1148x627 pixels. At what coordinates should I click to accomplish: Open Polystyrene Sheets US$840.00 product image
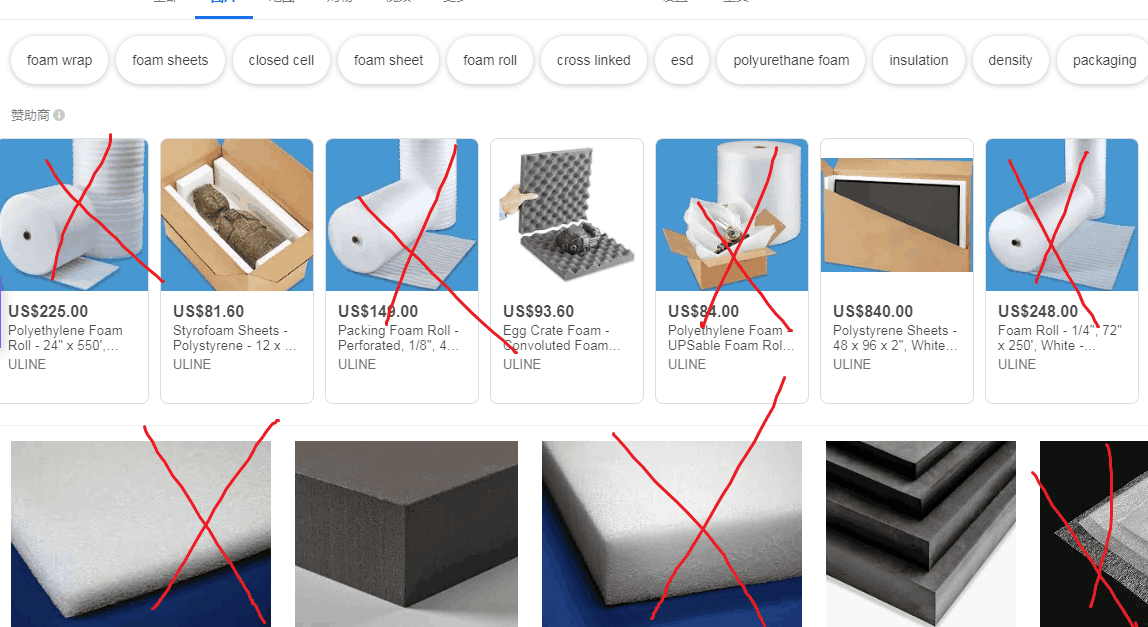(897, 215)
